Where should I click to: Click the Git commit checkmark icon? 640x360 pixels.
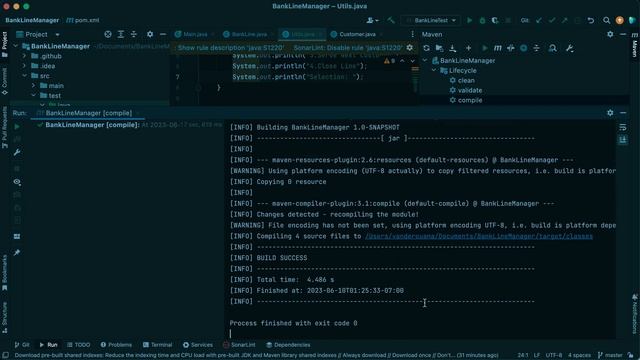click(x=551, y=20)
